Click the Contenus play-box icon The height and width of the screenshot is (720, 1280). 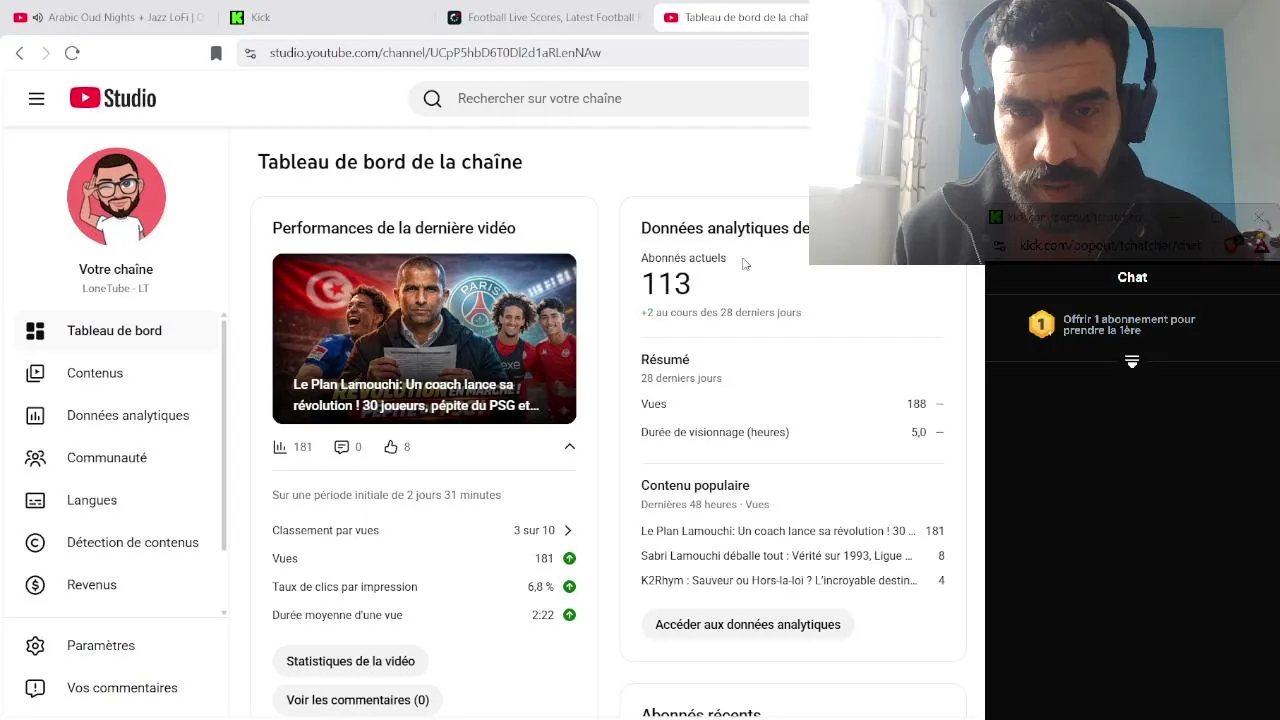[x=35, y=373]
